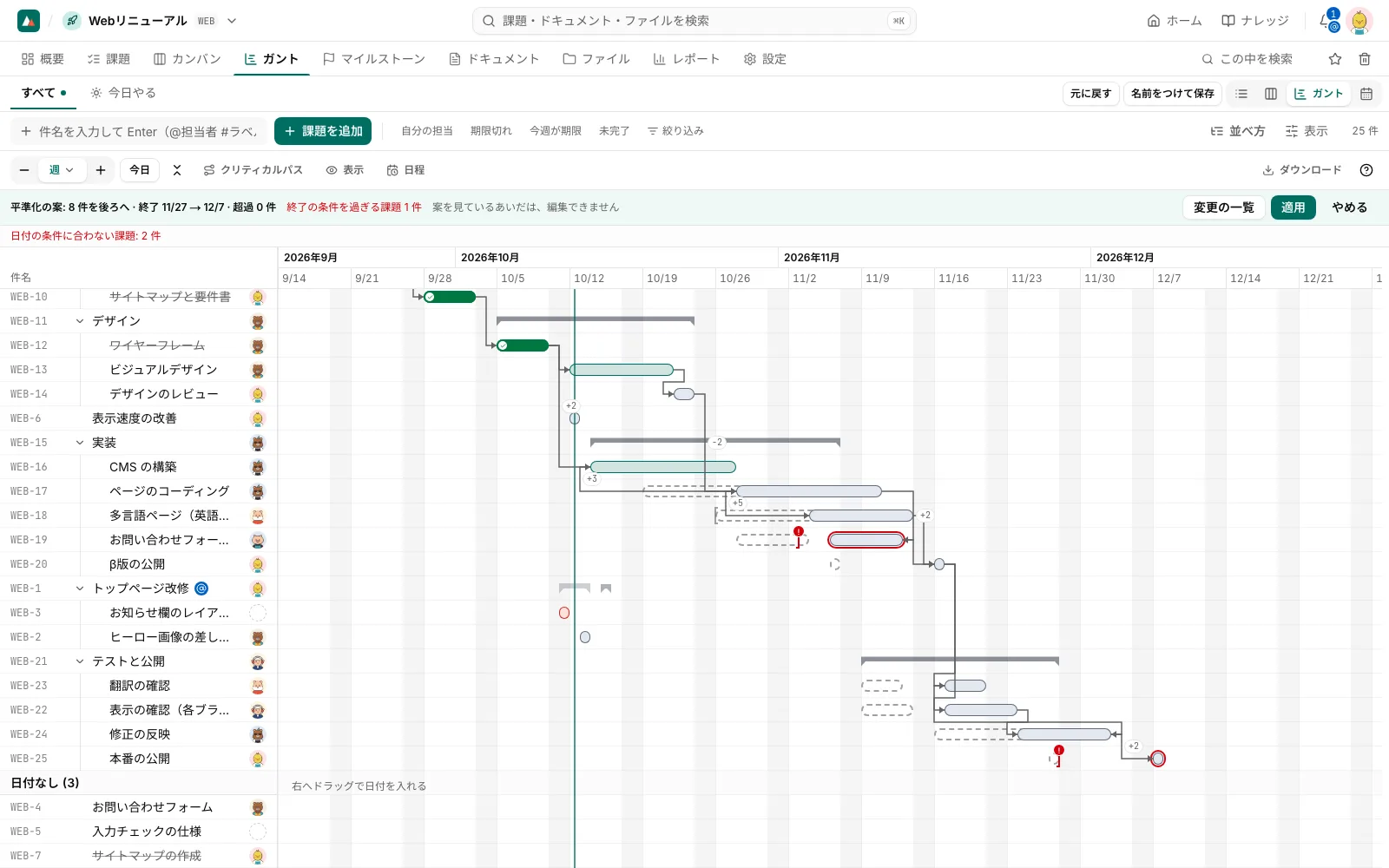Screen dimensions: 1389x868
Task: Open the マイルストーン tab
Action: click(373, 59)
